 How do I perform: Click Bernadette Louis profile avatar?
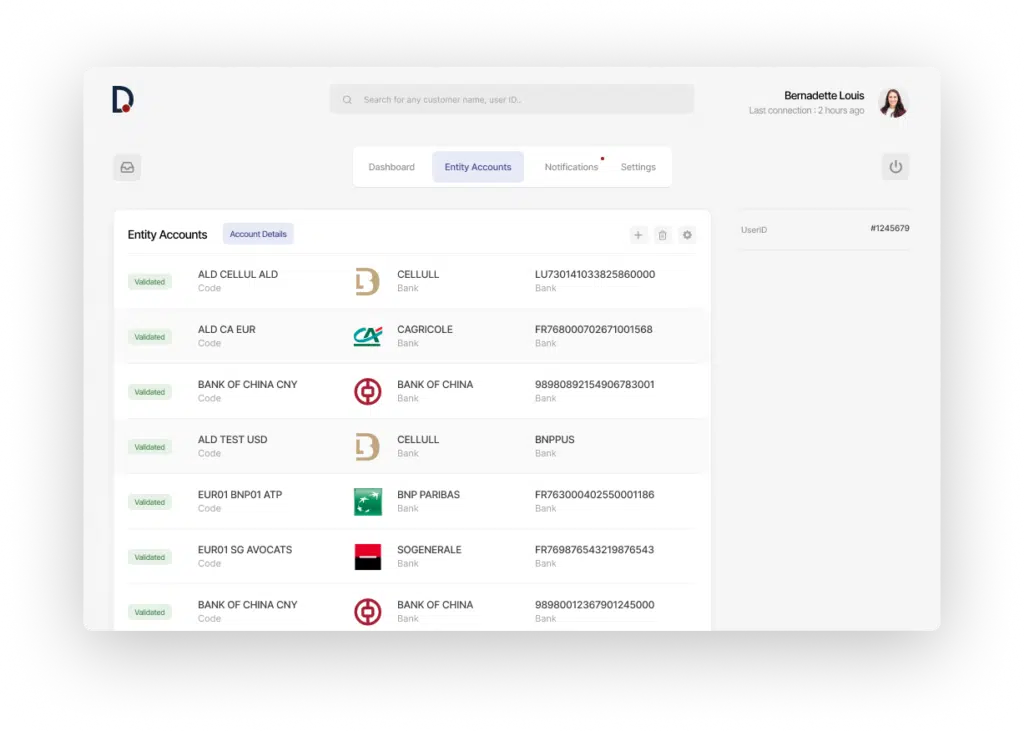pos(893,103)
